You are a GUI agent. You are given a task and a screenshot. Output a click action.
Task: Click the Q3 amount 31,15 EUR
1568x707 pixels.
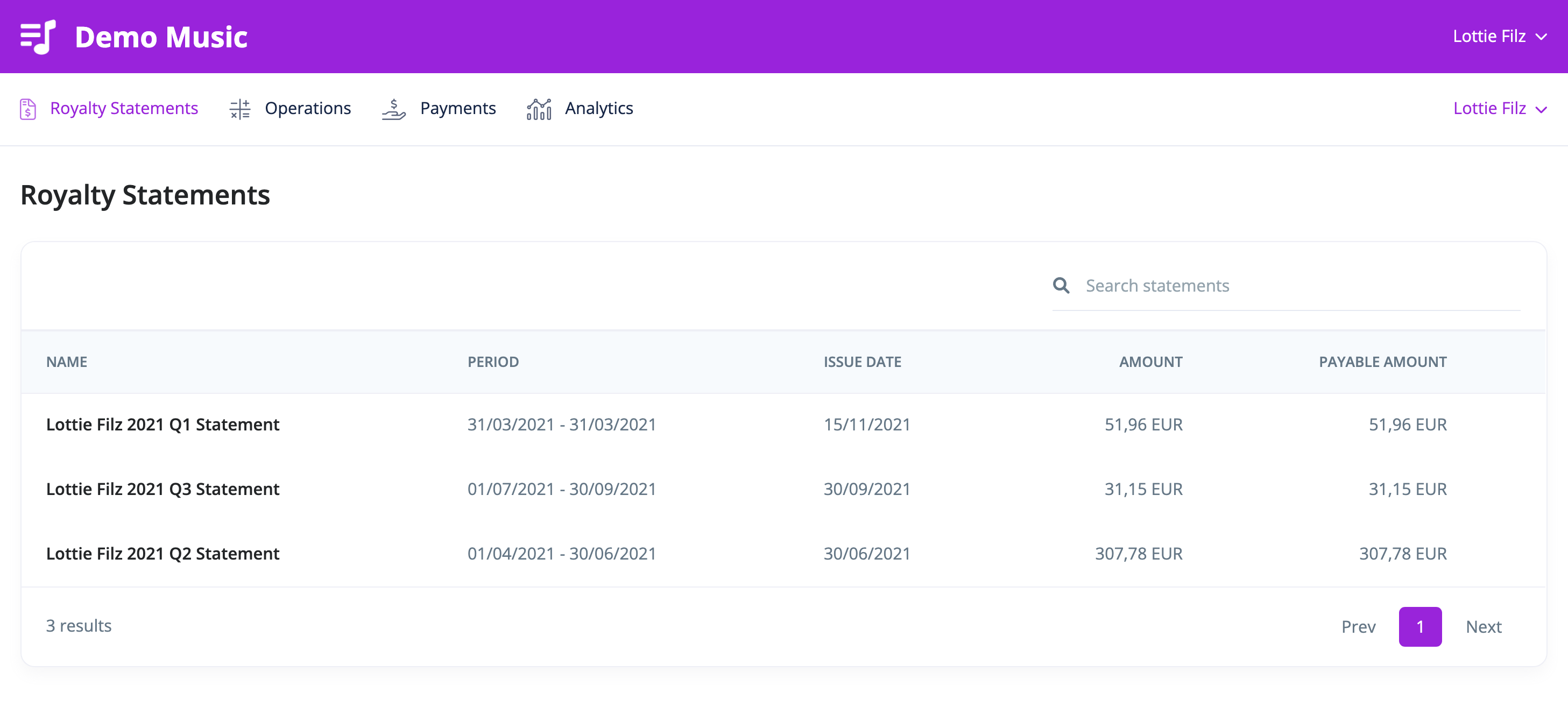(1143, 489)
